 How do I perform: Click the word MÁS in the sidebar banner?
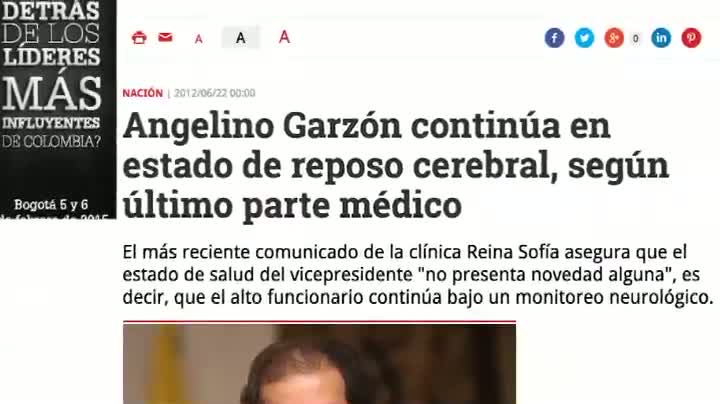click(x=51, y=93)
